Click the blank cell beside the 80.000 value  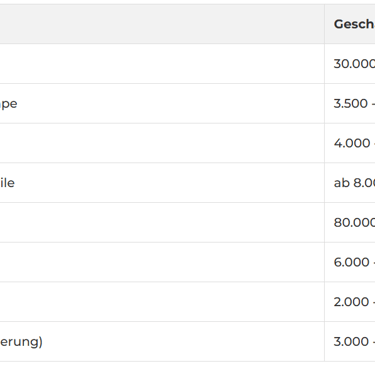(x=162, y=222)
